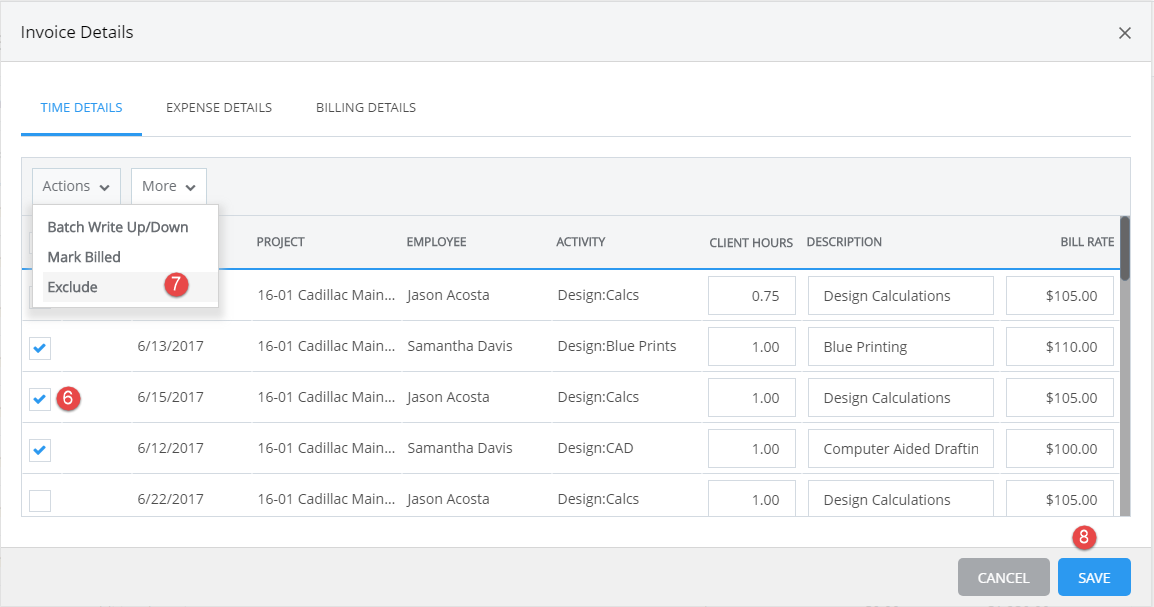Click the SAVE button
Viewport: 1154px width, 607px height.
pyautogui.click(x=1093, y=577)
